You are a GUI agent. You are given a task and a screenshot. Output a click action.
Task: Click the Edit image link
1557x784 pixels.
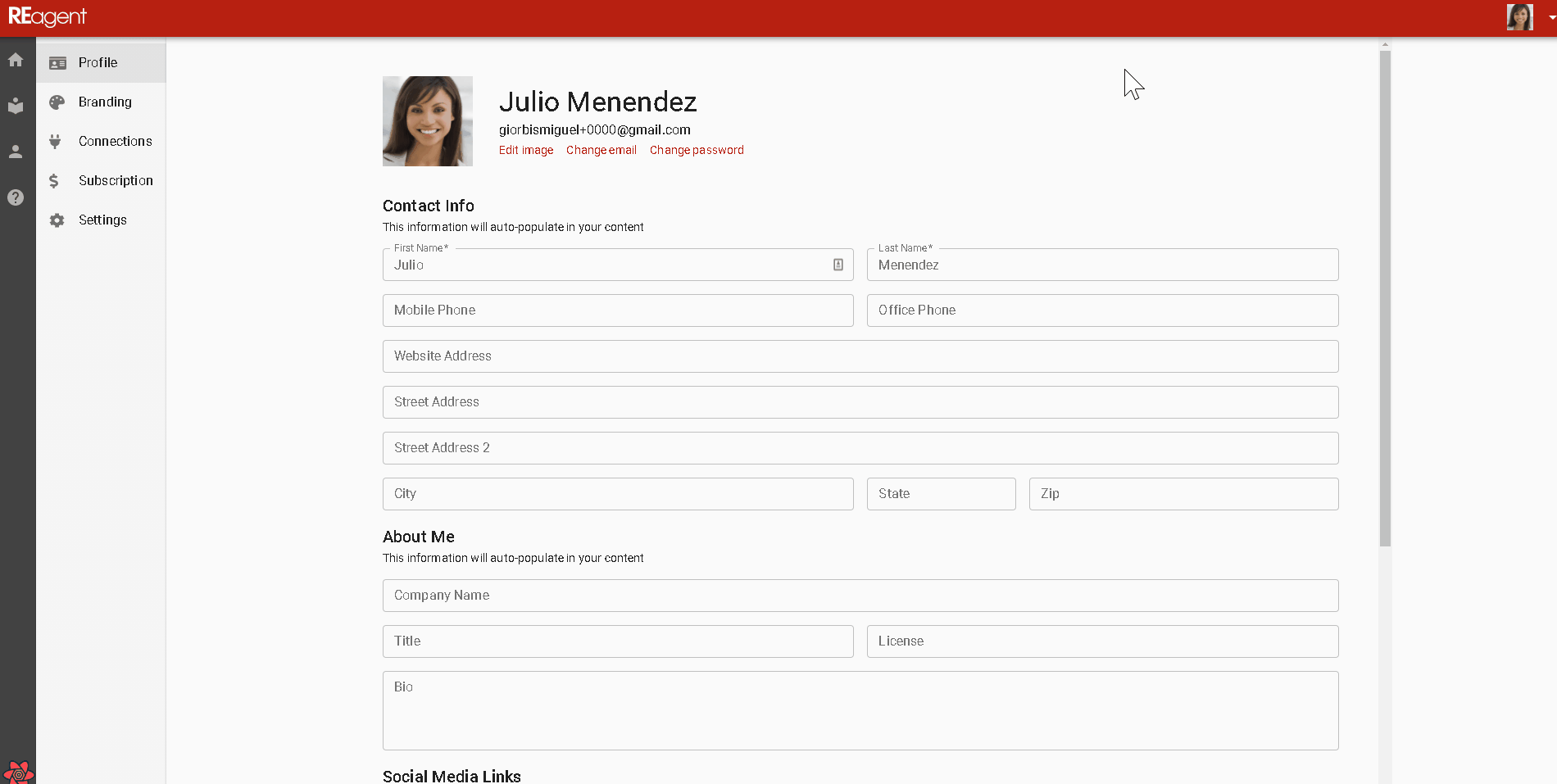[526, 150]
